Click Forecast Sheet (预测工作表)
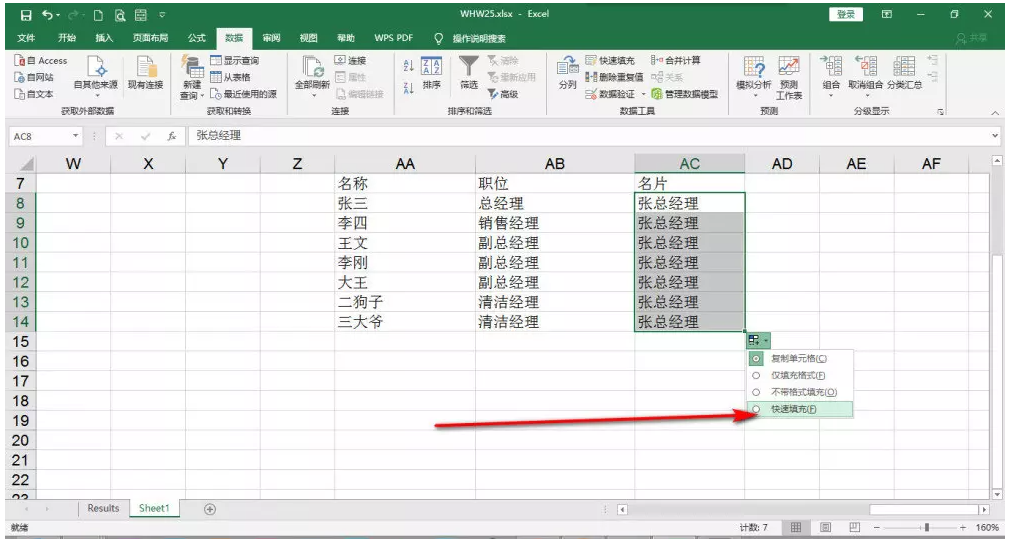This screenshot has height=539, width=1009. tap(789, 77)
